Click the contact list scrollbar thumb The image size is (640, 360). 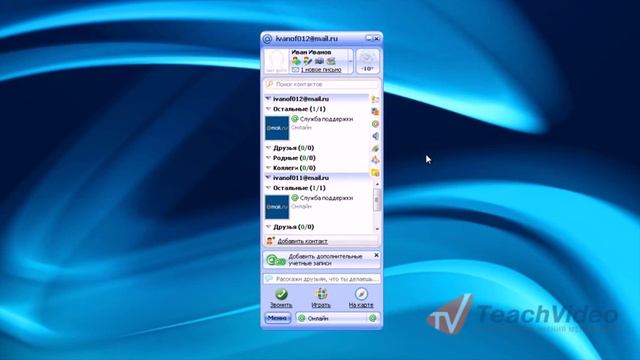pos(377,200)
